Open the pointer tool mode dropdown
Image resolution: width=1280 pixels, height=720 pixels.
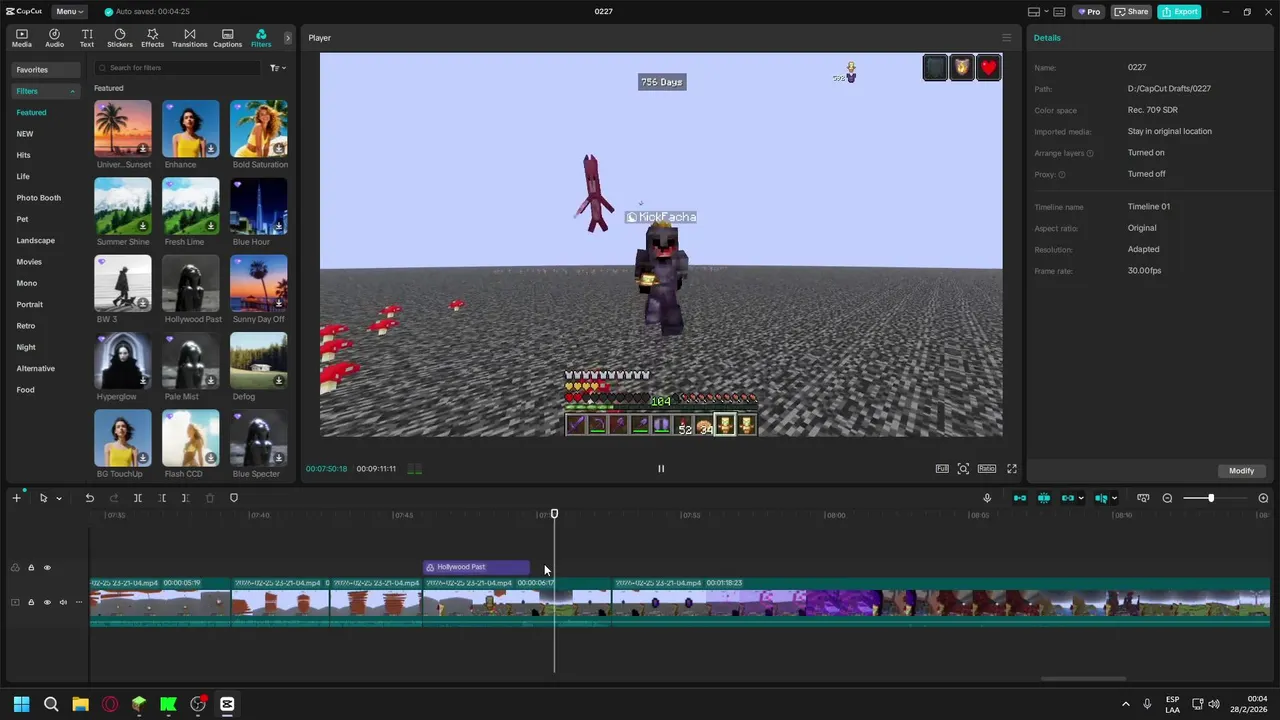coord(59,498)
